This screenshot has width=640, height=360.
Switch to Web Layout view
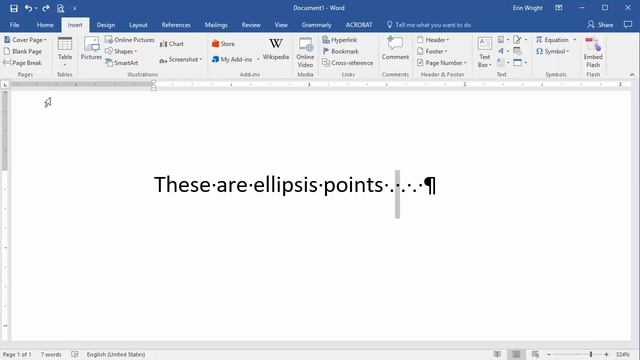point(535,354)
